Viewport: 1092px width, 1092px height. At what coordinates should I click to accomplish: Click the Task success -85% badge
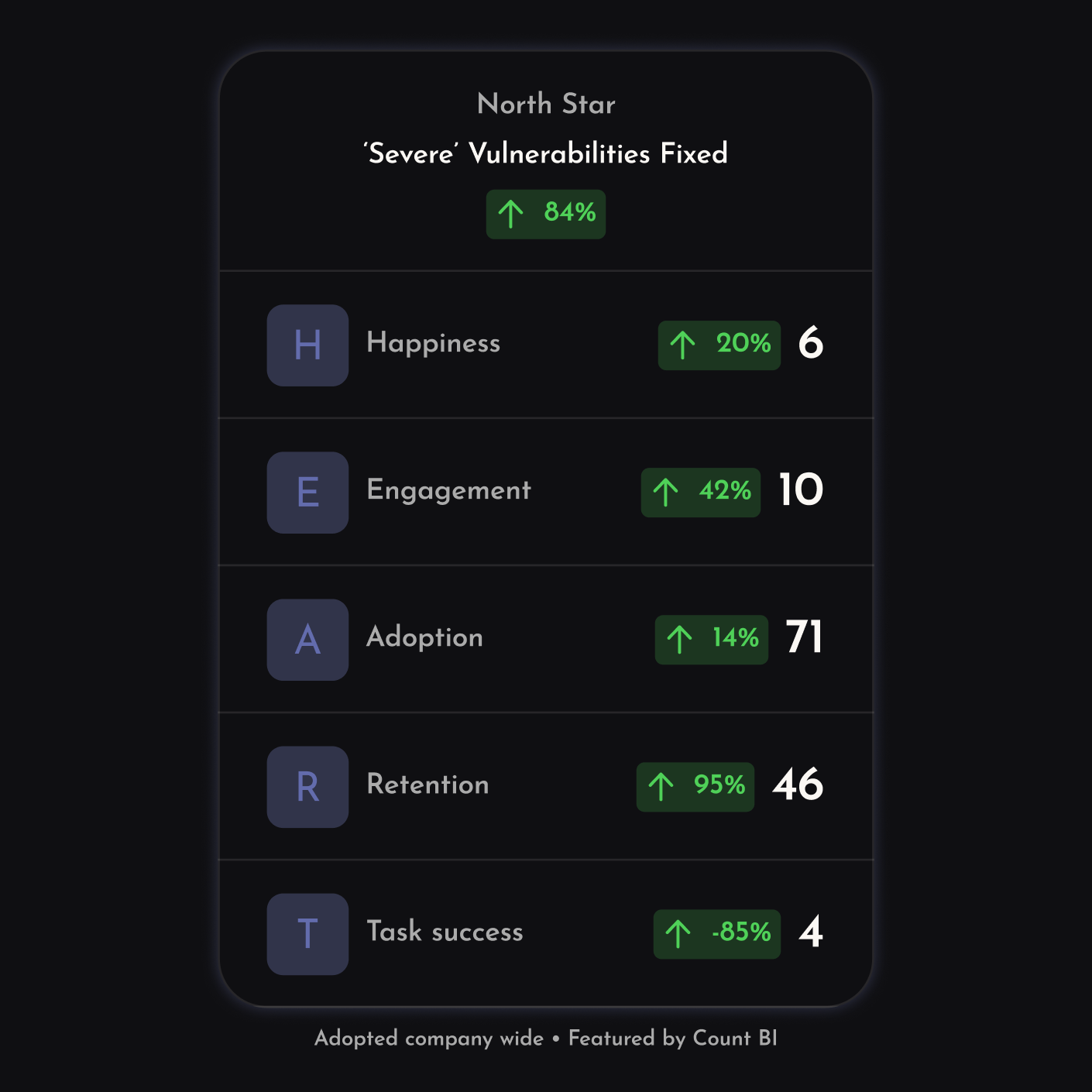716,933
